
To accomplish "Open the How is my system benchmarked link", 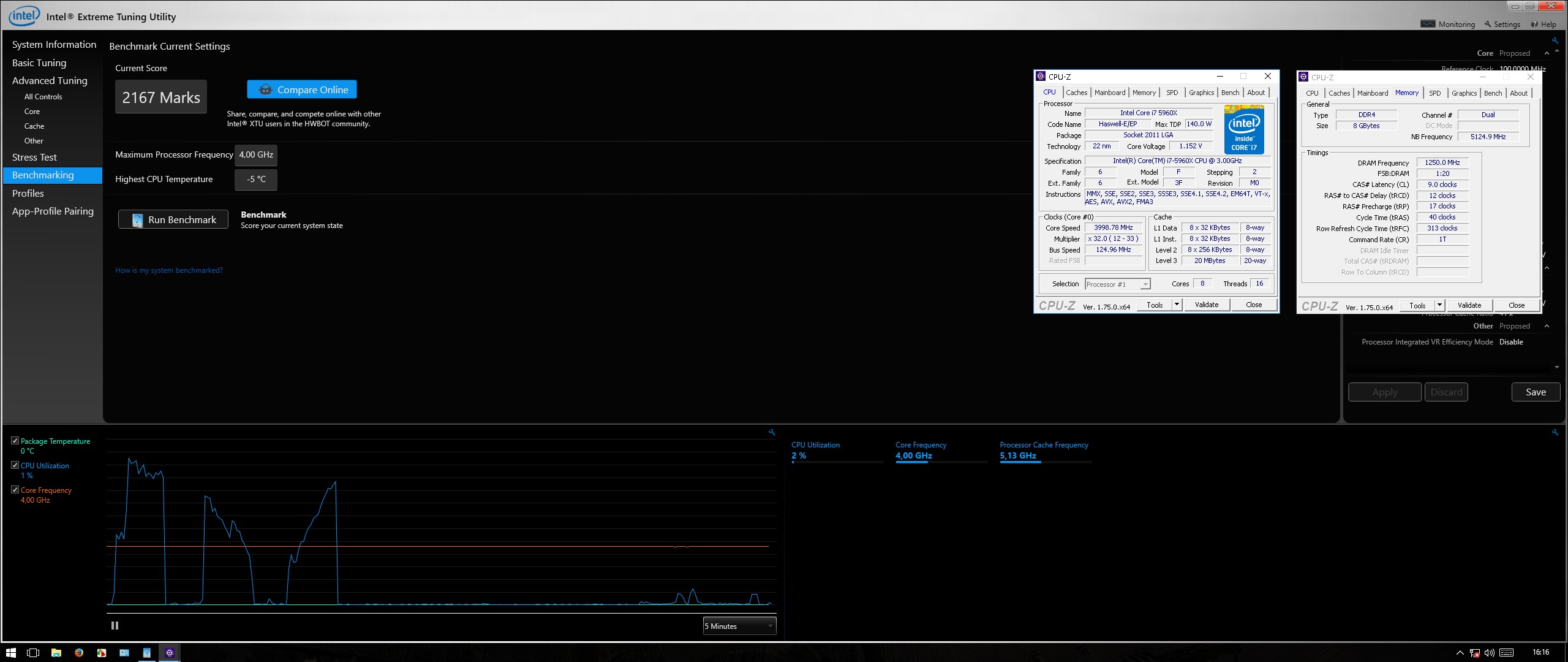I will (x=169, y=270).
